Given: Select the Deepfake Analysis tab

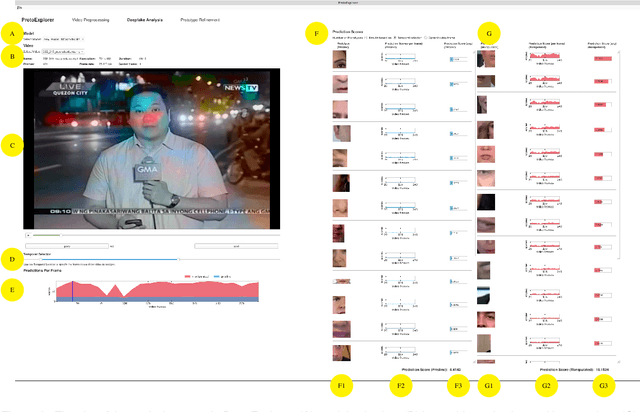Looking at the screenshot, I should click(x=146, y=19).
